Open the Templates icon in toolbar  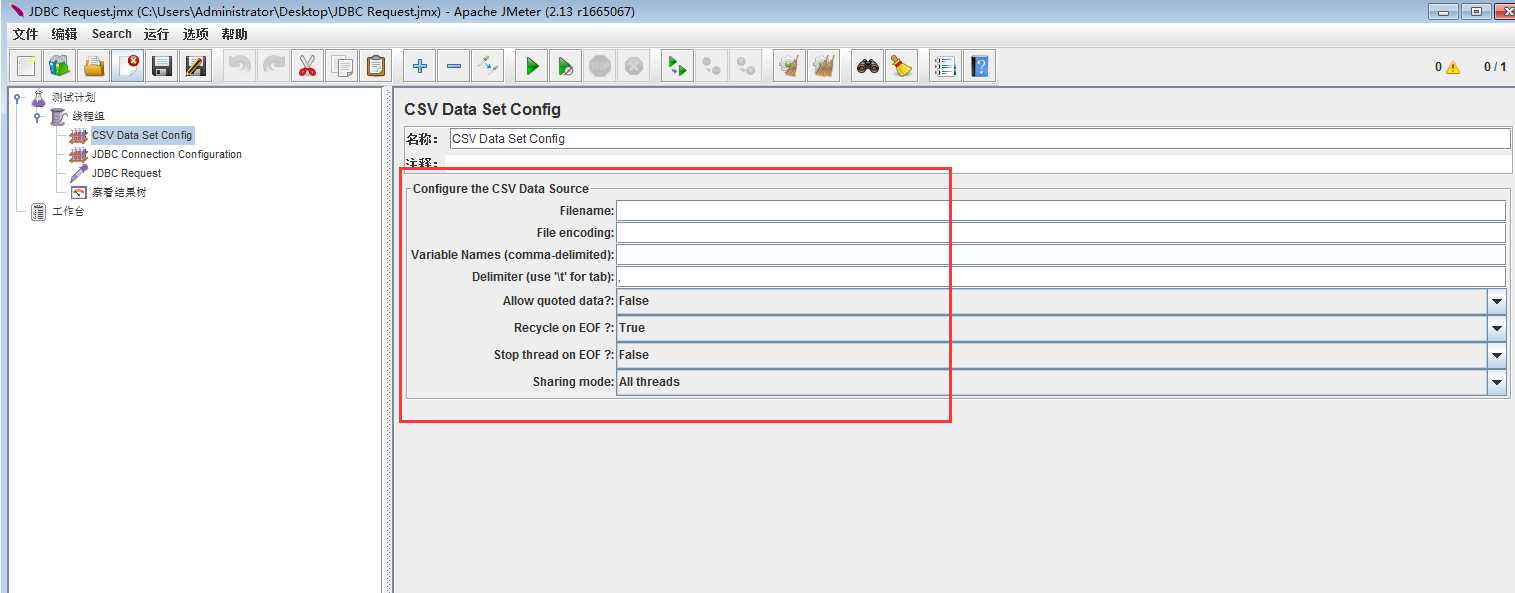tap(60, 66)
